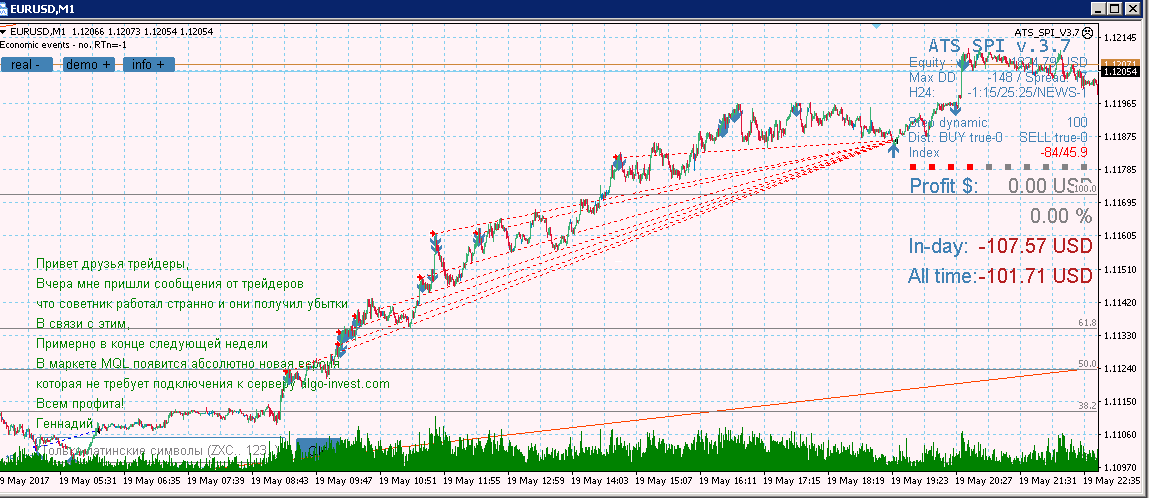Click the '19 May 22:35' time axis label

[1113, 481]
